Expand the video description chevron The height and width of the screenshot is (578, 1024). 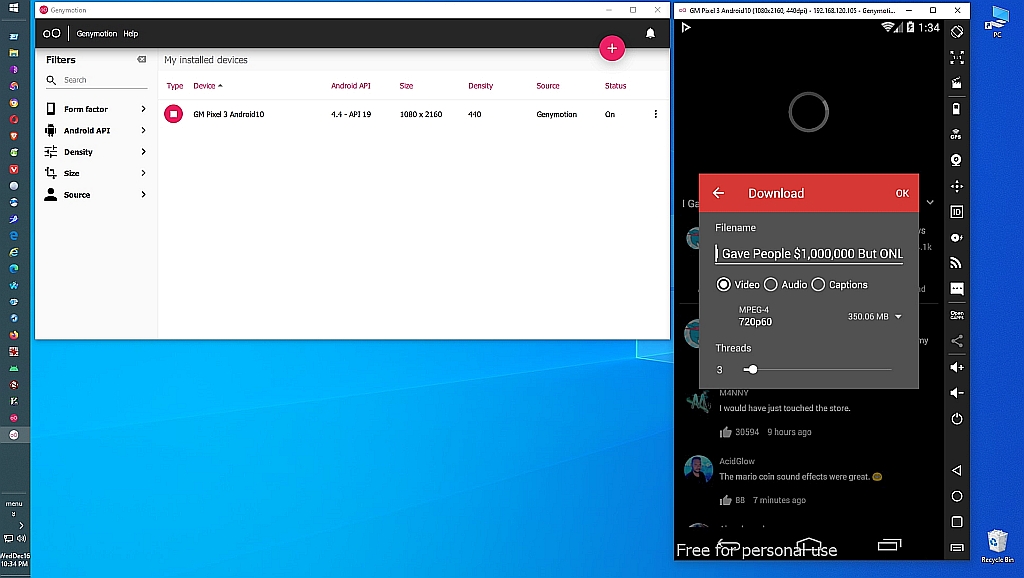(930, 202)
